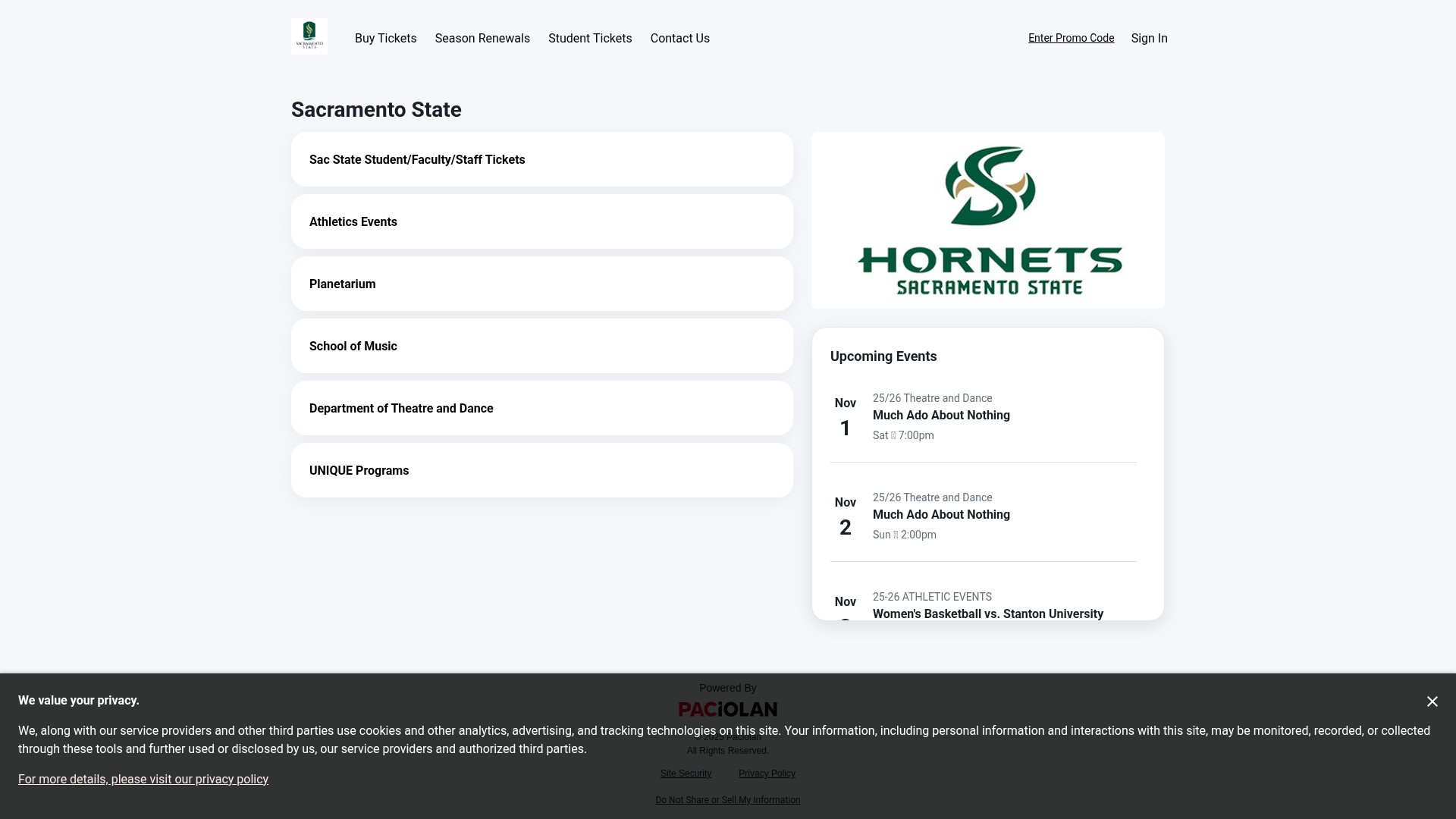The height and width of the screenshot is (819, 1456).
Task: Click the Site Security footer link
Action: coord(686,773)
